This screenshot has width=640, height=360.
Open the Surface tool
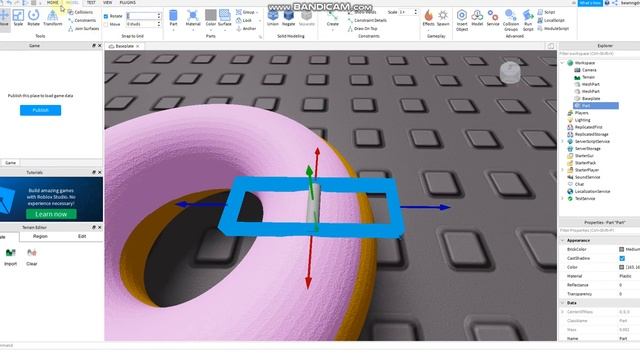224,18
